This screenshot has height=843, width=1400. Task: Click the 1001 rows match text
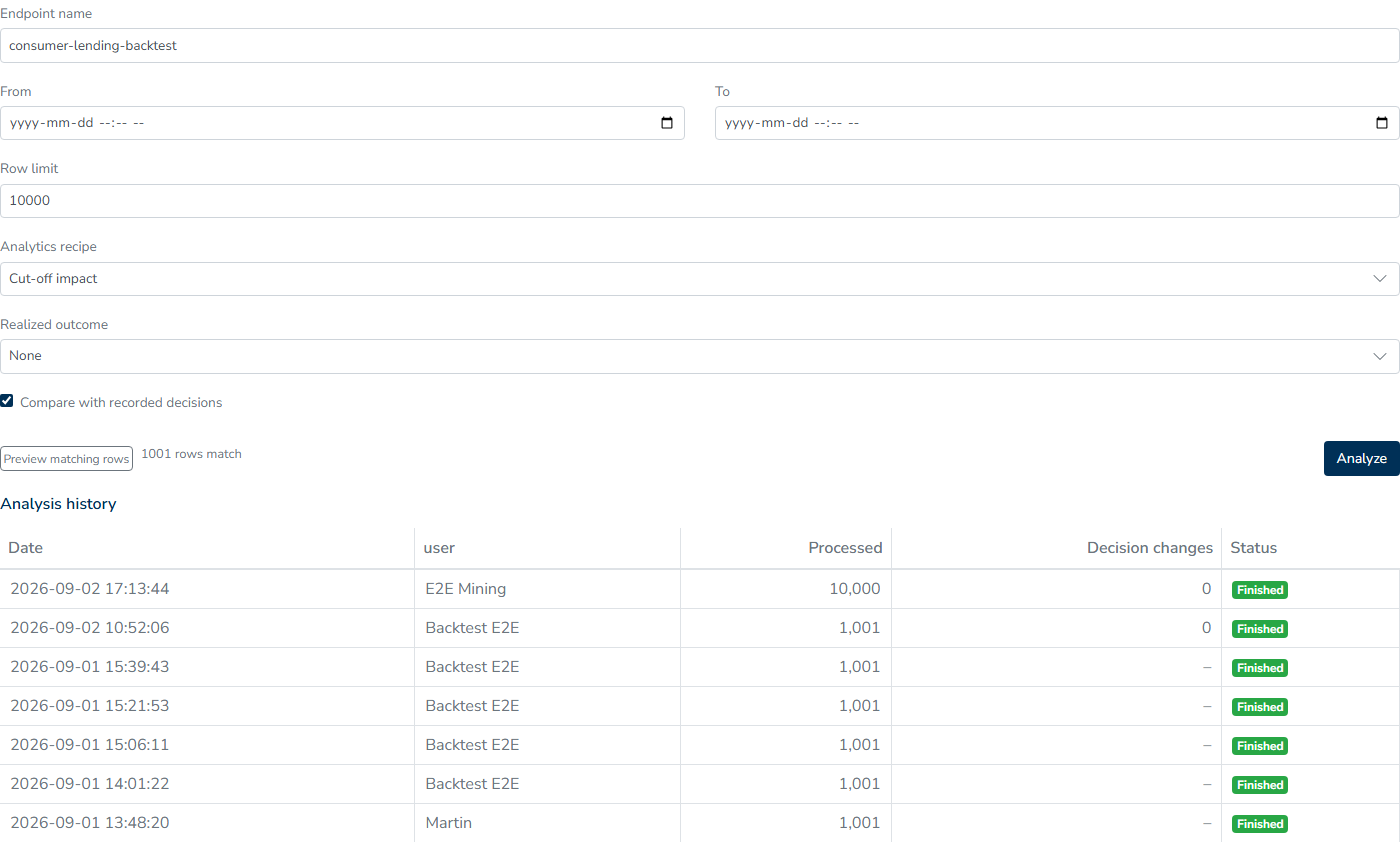coord(191,453)
